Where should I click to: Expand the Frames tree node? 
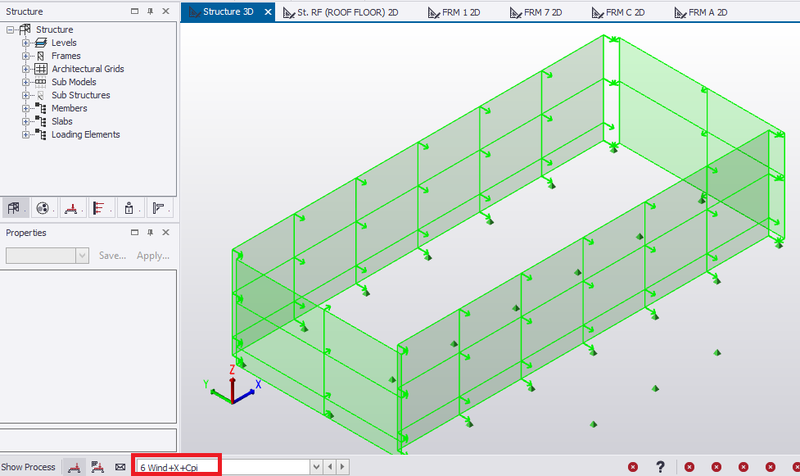pyautogui.click(x=26, y=56)
